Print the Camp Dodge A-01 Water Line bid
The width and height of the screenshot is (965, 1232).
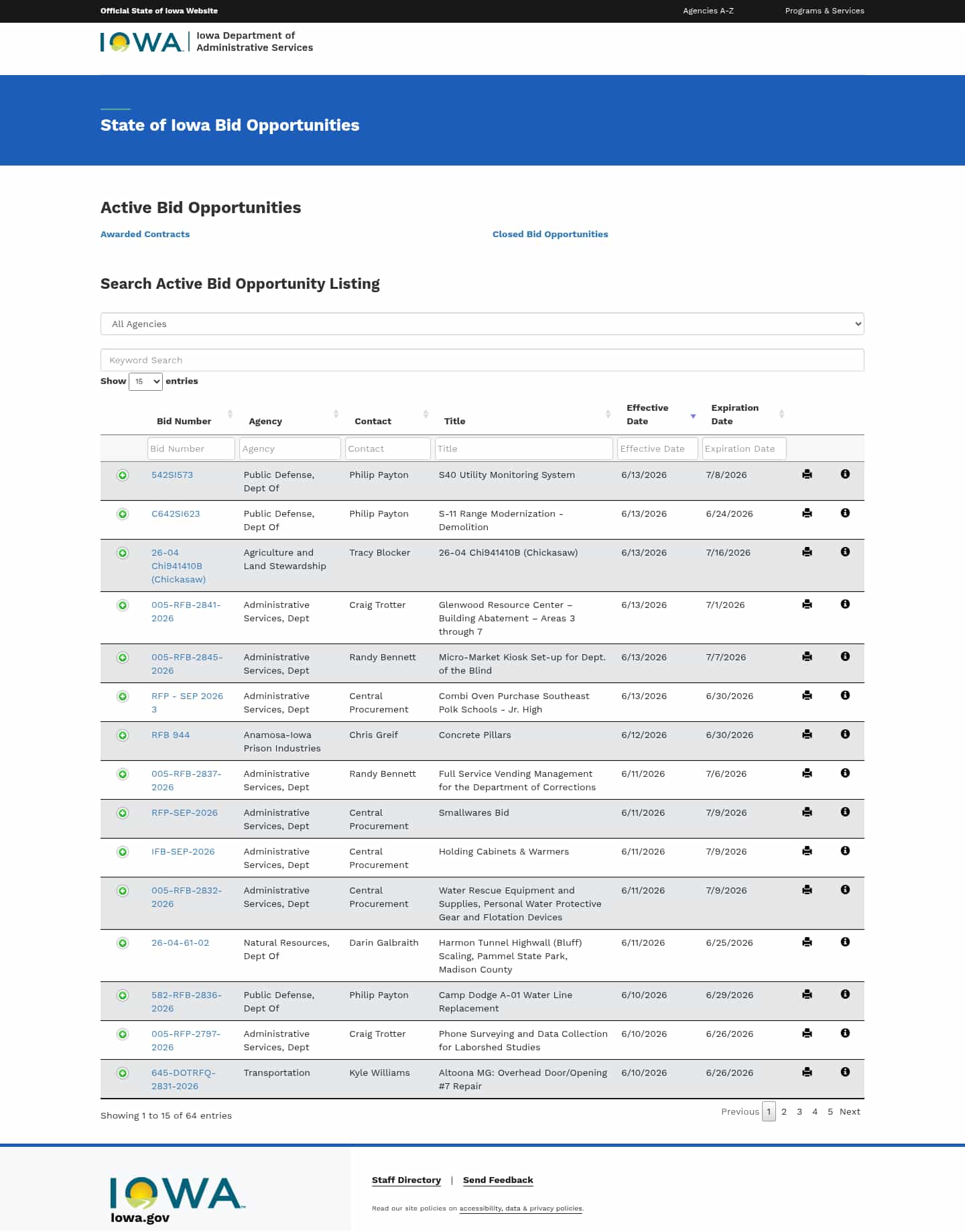807,995
